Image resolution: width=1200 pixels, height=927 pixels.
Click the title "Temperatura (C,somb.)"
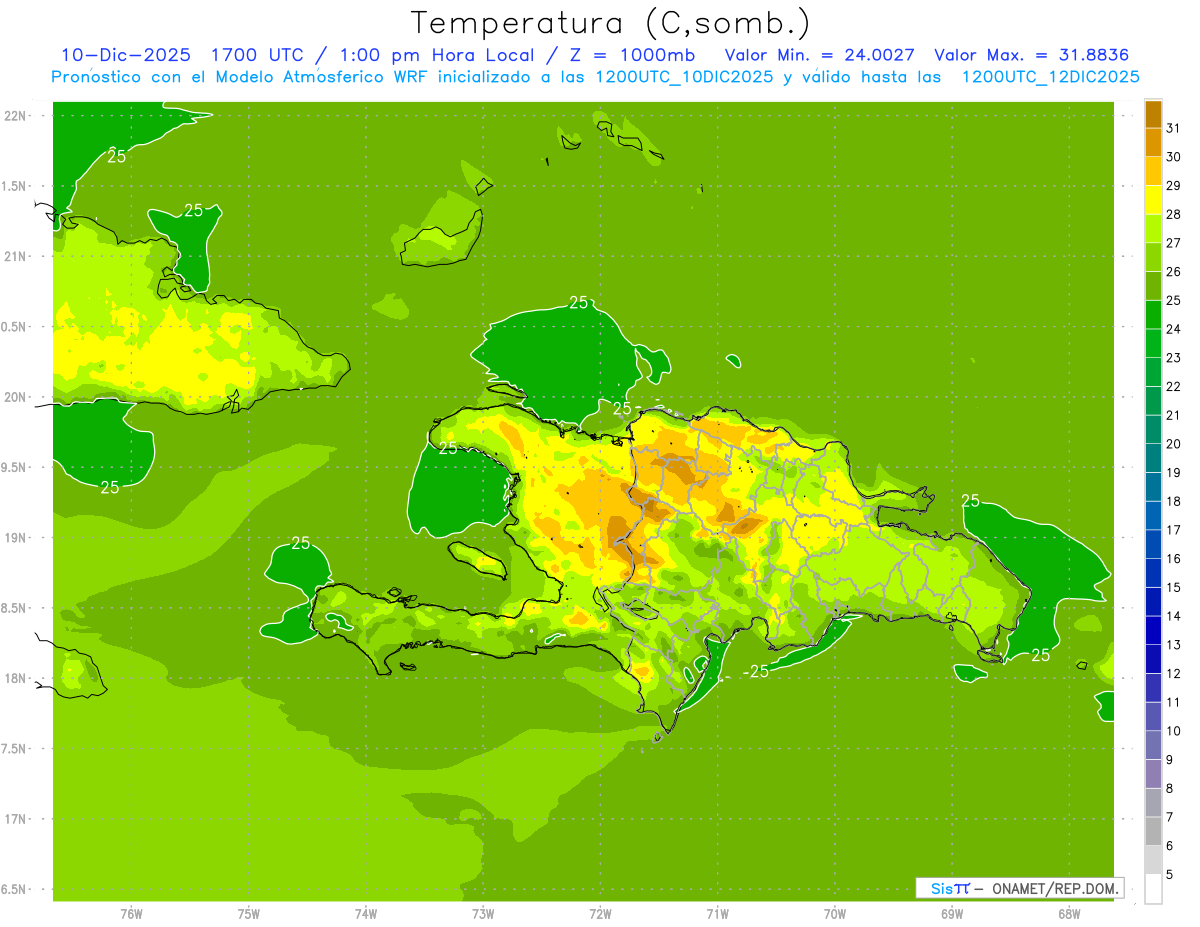pos(611,24)
